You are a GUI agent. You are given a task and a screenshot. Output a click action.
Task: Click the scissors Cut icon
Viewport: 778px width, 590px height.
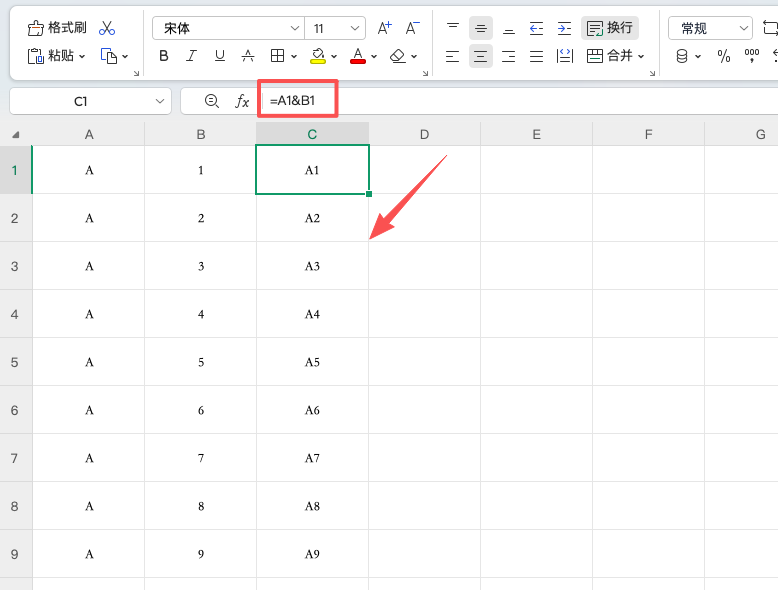(107, 28)
